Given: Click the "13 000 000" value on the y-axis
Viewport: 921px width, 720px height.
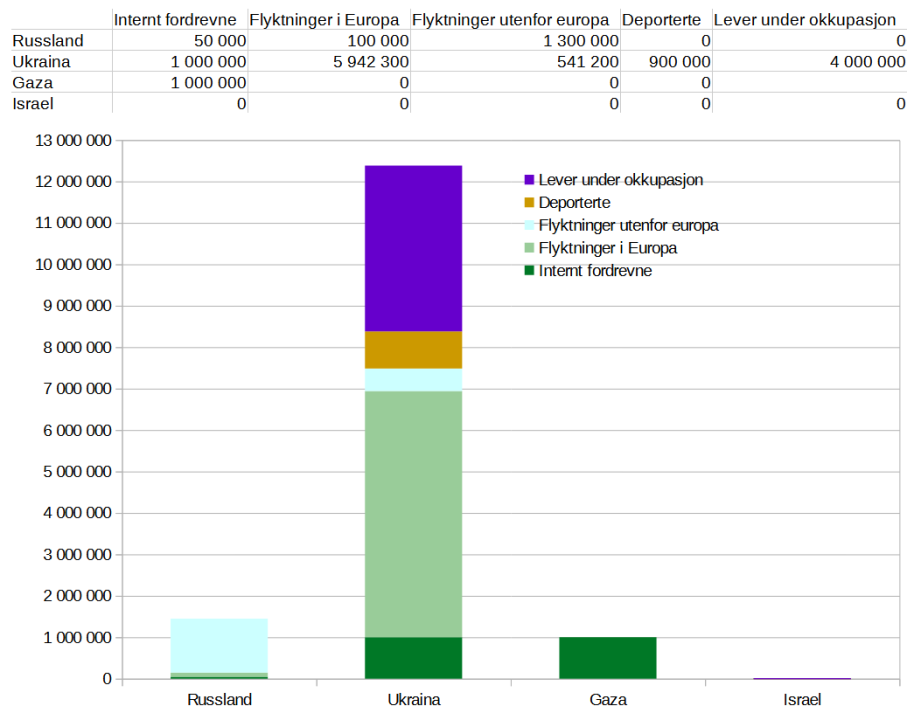Looking at the screenshot, I should (73, 140).
